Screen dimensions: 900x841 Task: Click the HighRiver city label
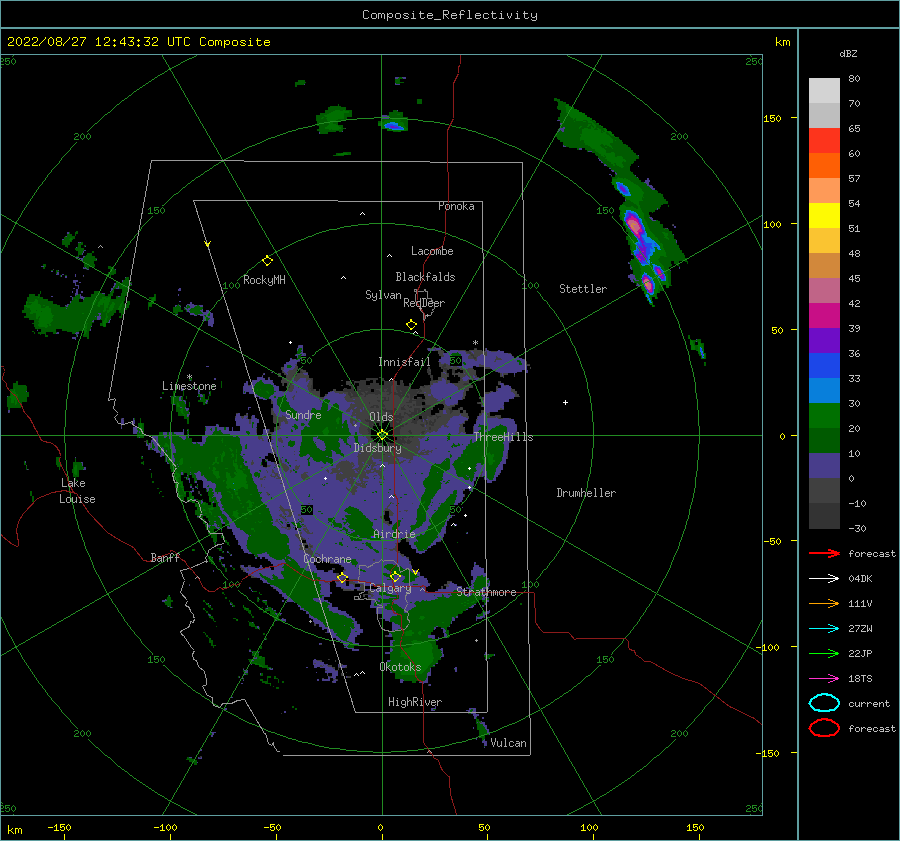(415, 702)
